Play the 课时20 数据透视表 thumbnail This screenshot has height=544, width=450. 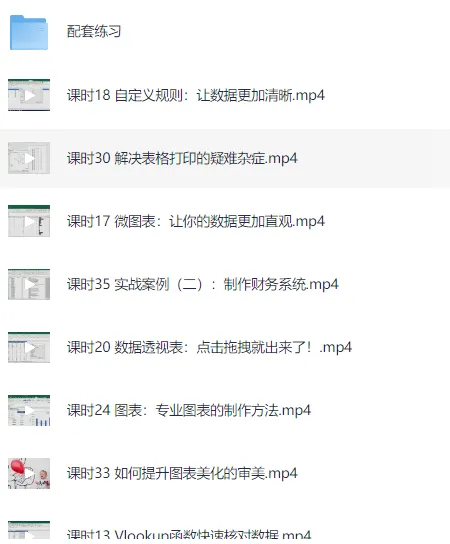[x=29, y=348]
